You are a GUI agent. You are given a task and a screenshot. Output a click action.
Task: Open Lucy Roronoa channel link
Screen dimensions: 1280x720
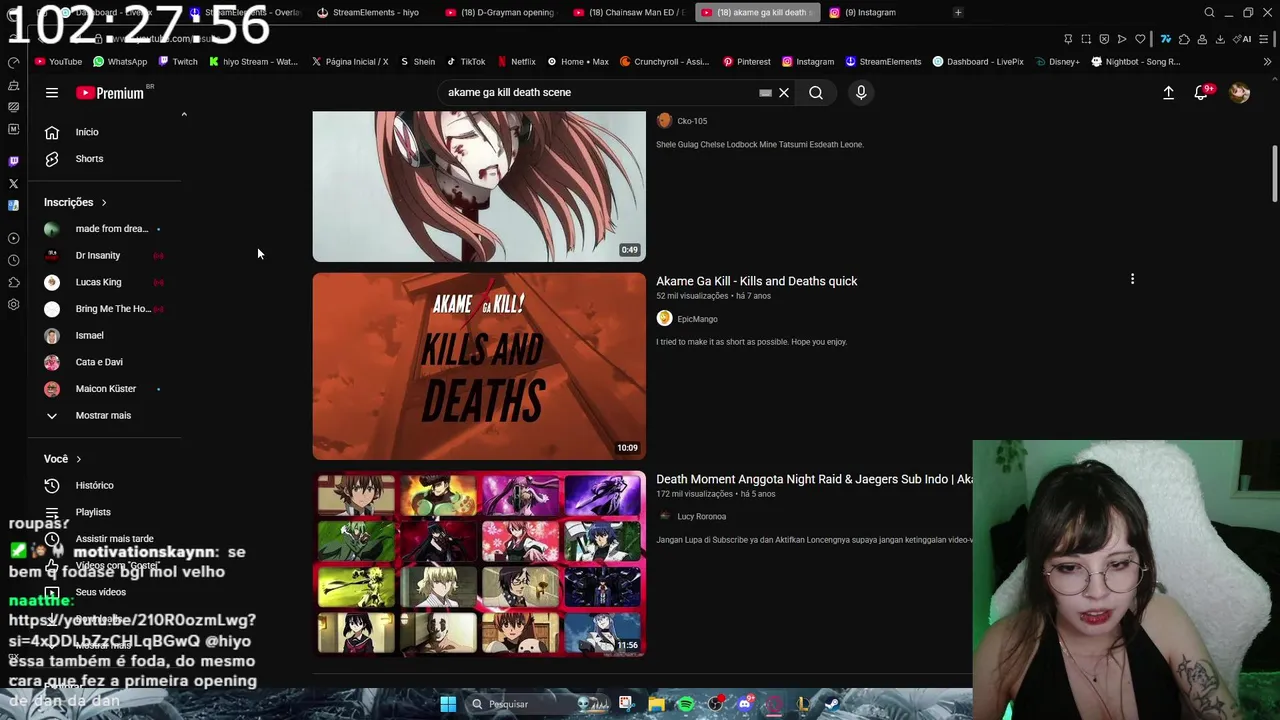(701, 517)
